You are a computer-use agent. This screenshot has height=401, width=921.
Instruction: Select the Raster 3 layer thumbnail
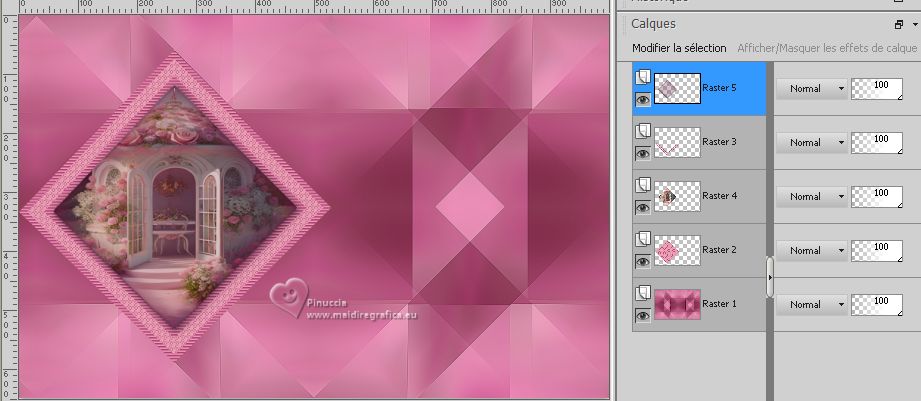tap(677, 143)
